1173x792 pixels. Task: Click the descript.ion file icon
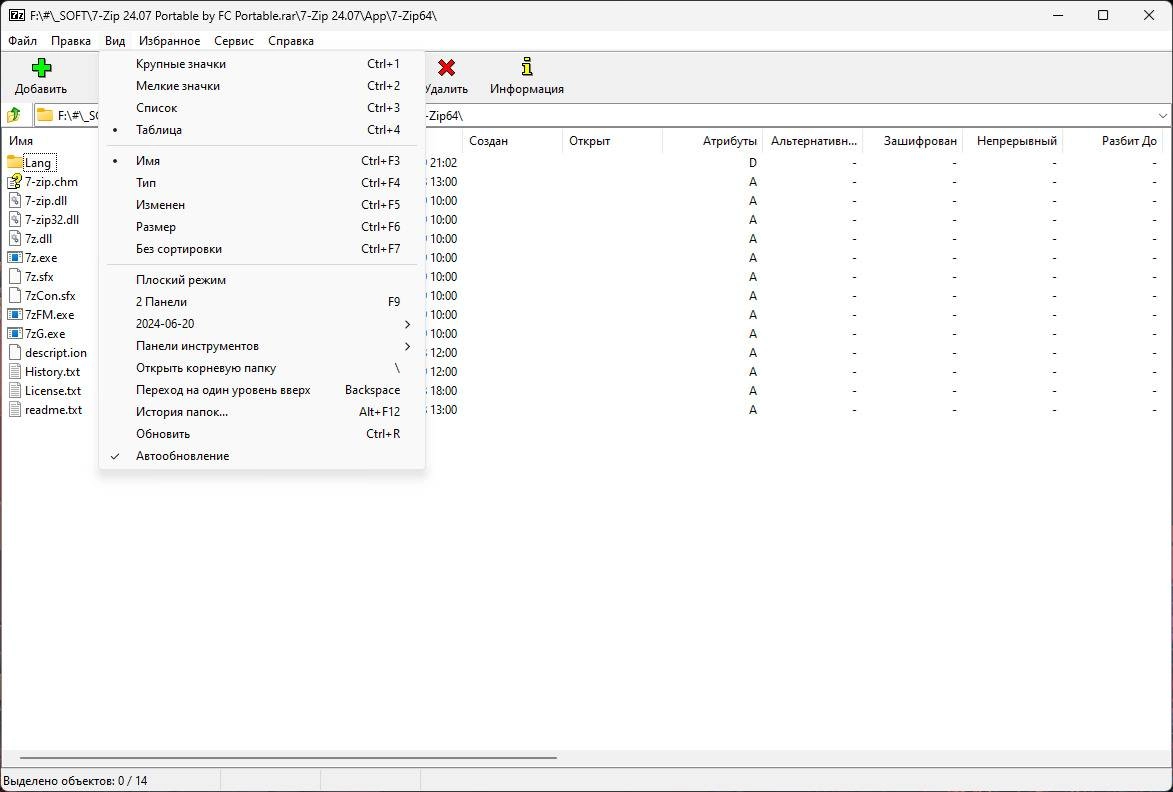click(15, 353)
